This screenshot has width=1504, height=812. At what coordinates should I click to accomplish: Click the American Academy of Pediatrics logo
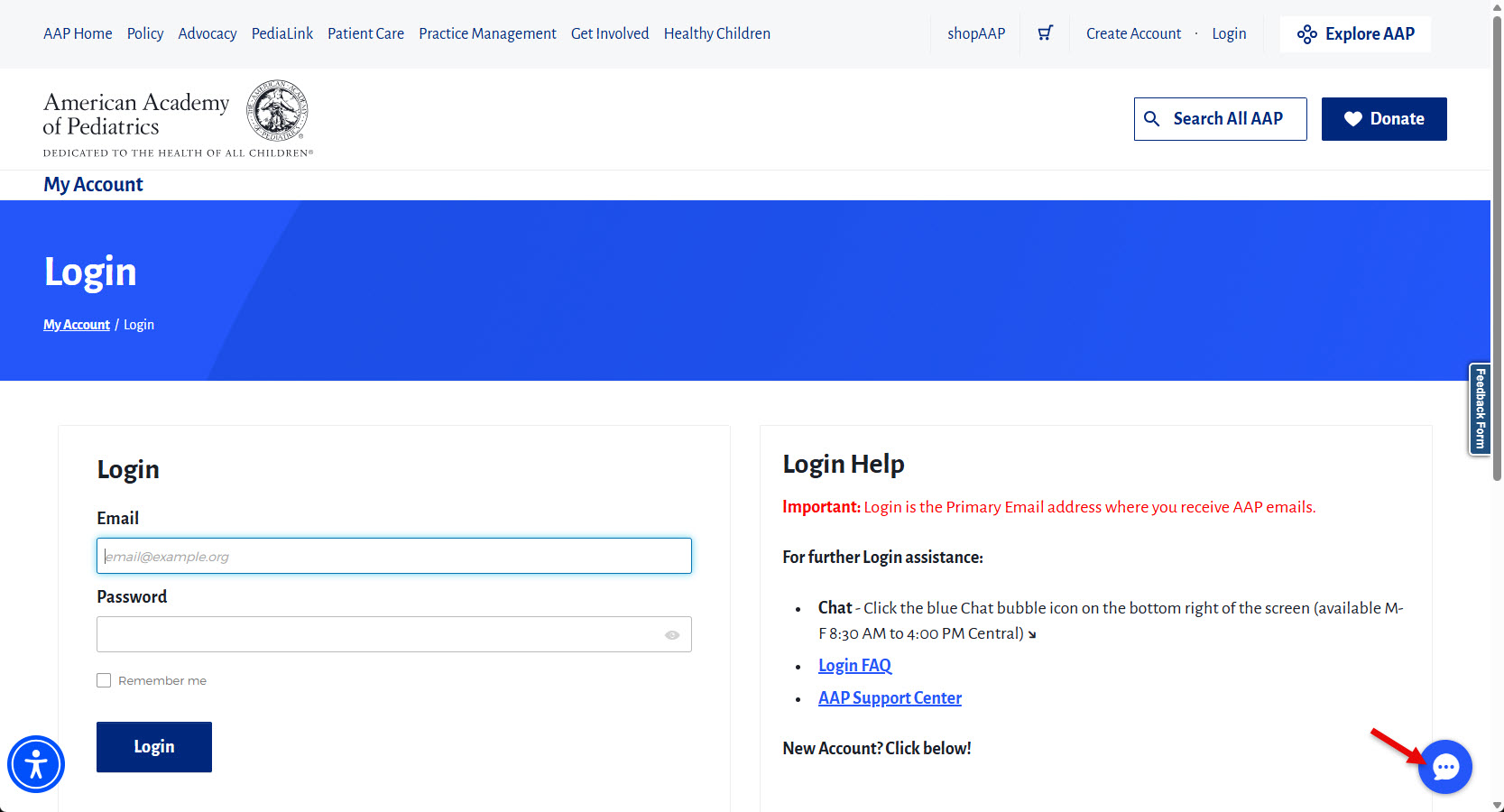(x=178, y=119)
